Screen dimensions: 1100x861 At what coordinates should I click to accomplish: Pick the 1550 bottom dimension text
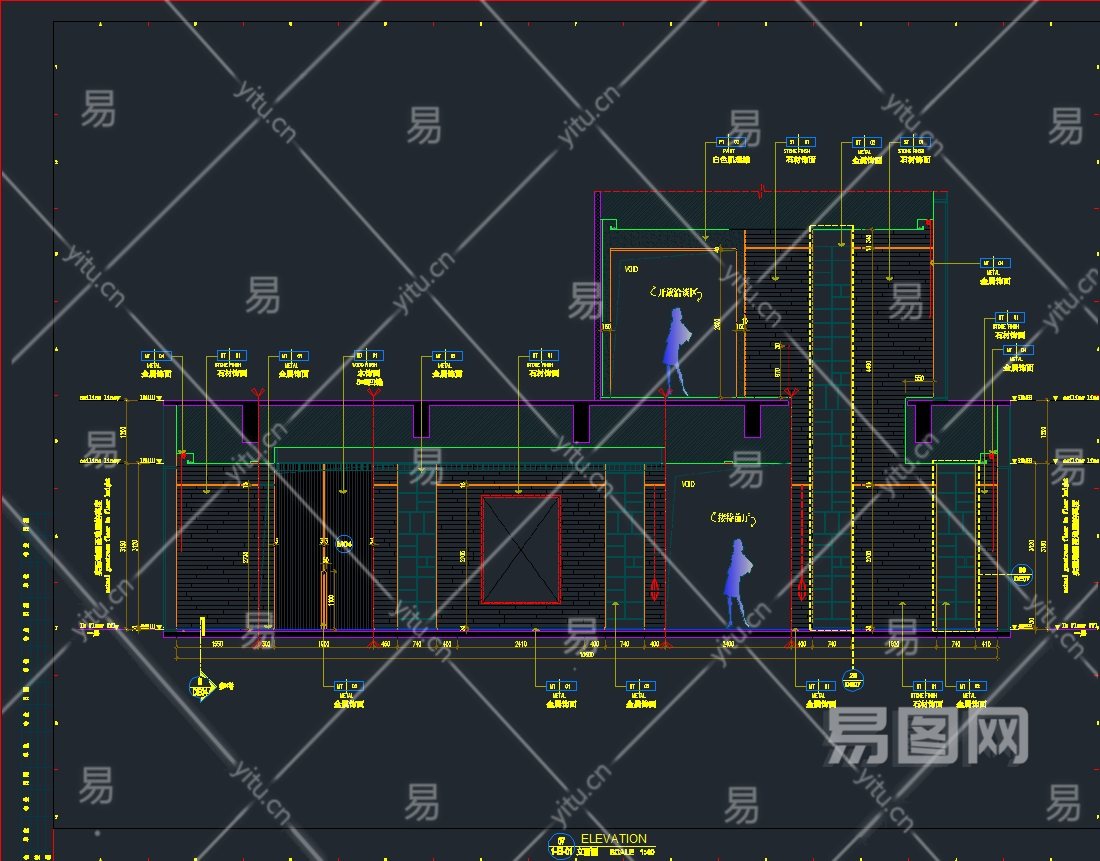pos(217,643)
